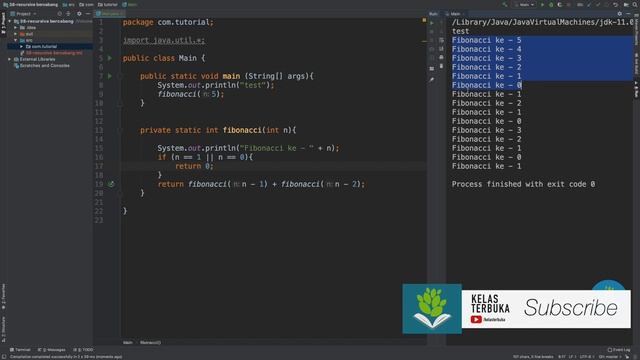Open the Favorites vertical tool window tab

[x=3, y=297]
